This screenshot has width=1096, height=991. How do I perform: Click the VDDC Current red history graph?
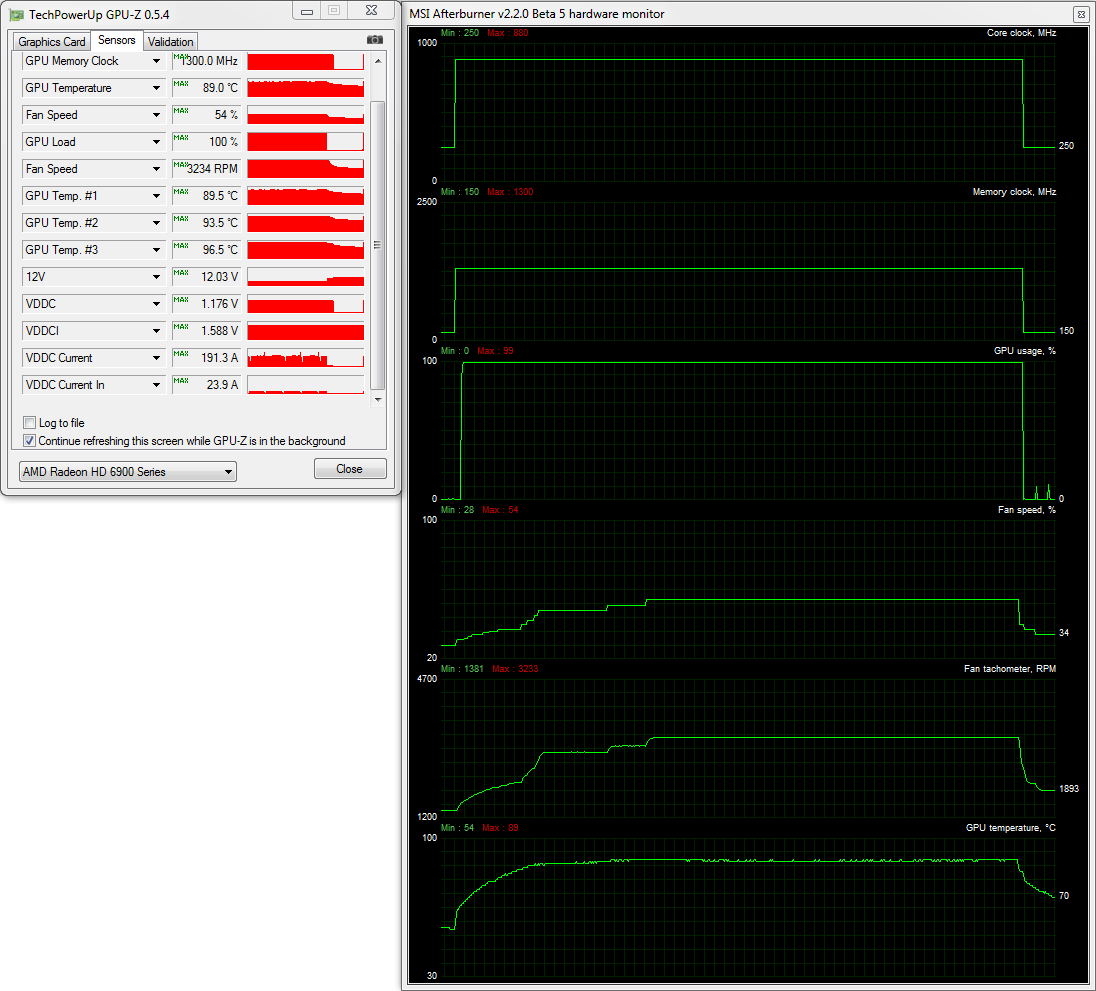pos(305,358)
